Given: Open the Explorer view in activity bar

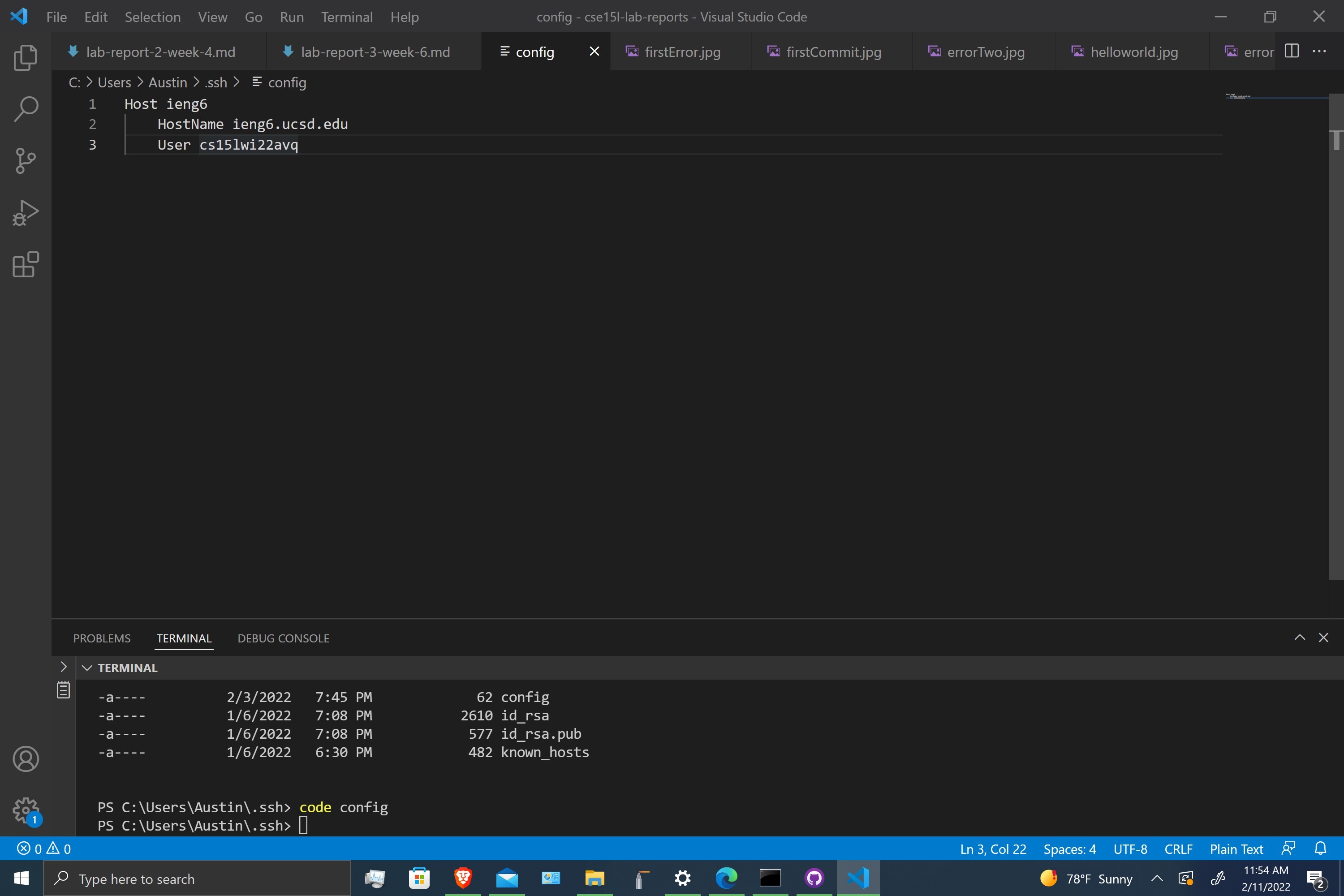Looking at the screenshot, I should pyautogui.click(x=25, y=57).
